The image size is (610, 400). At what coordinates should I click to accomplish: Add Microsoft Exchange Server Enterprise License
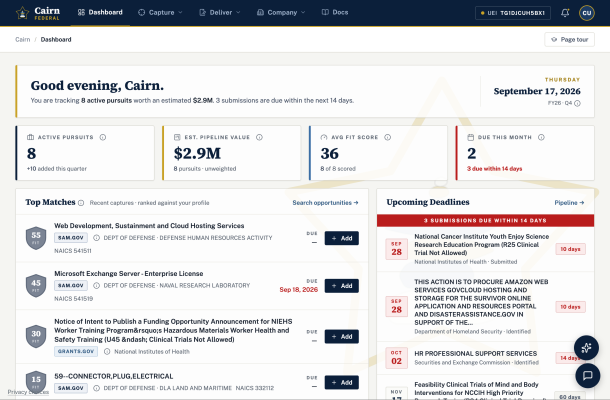coord(342,286)
